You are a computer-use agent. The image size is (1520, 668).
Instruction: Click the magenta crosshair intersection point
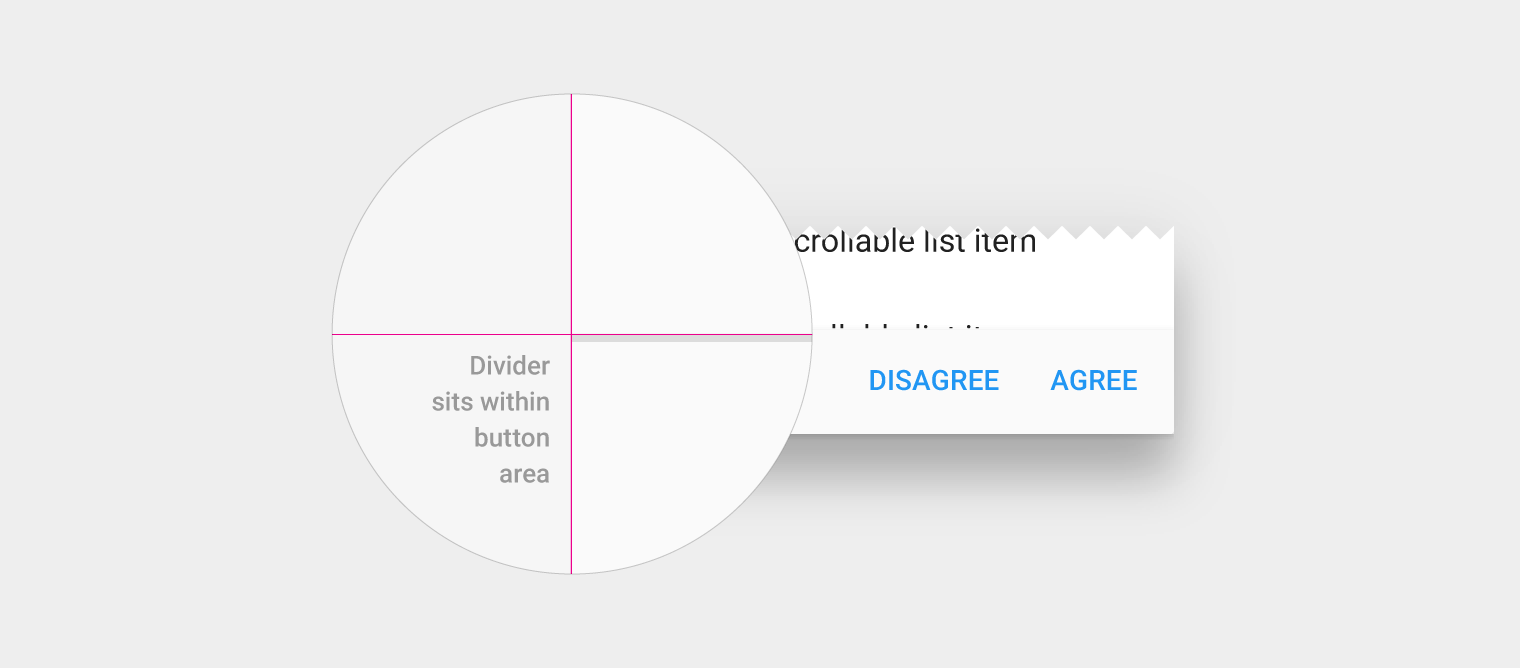571,334
